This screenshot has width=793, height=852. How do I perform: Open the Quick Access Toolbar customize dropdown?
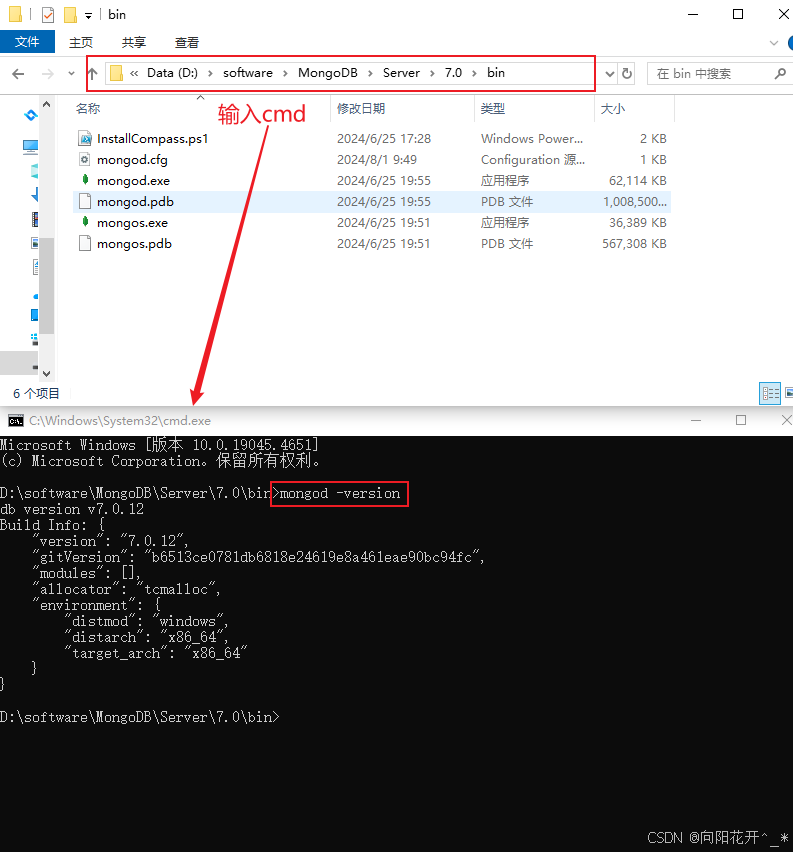click(x=89, y=16)
